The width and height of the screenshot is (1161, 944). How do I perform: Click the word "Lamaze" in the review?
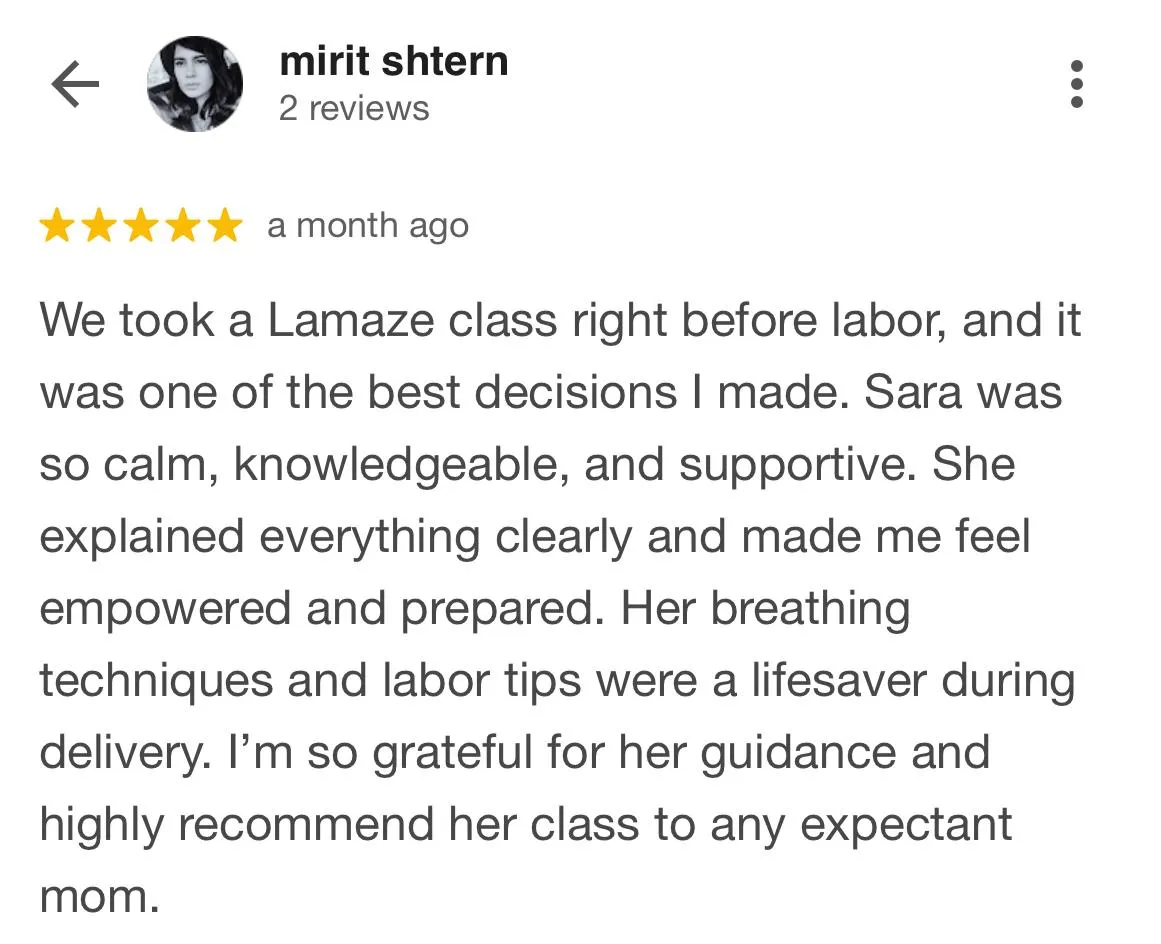pos(351,321)
